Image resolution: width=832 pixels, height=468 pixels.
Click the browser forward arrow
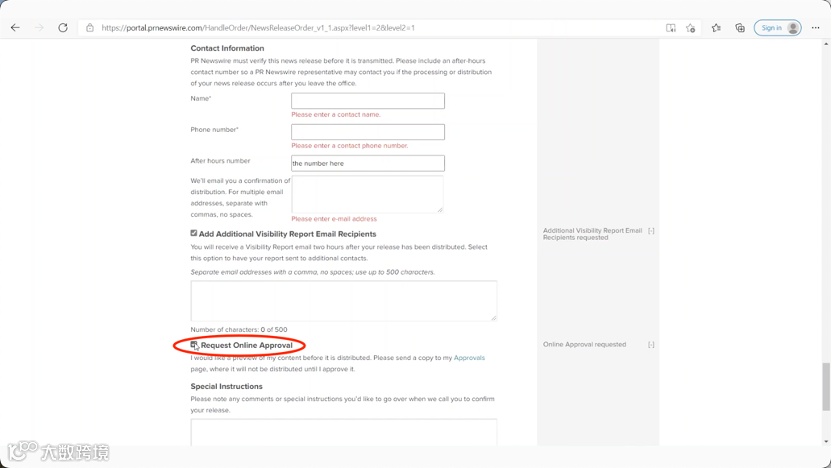pyautogui.click(x=39, y=28)
